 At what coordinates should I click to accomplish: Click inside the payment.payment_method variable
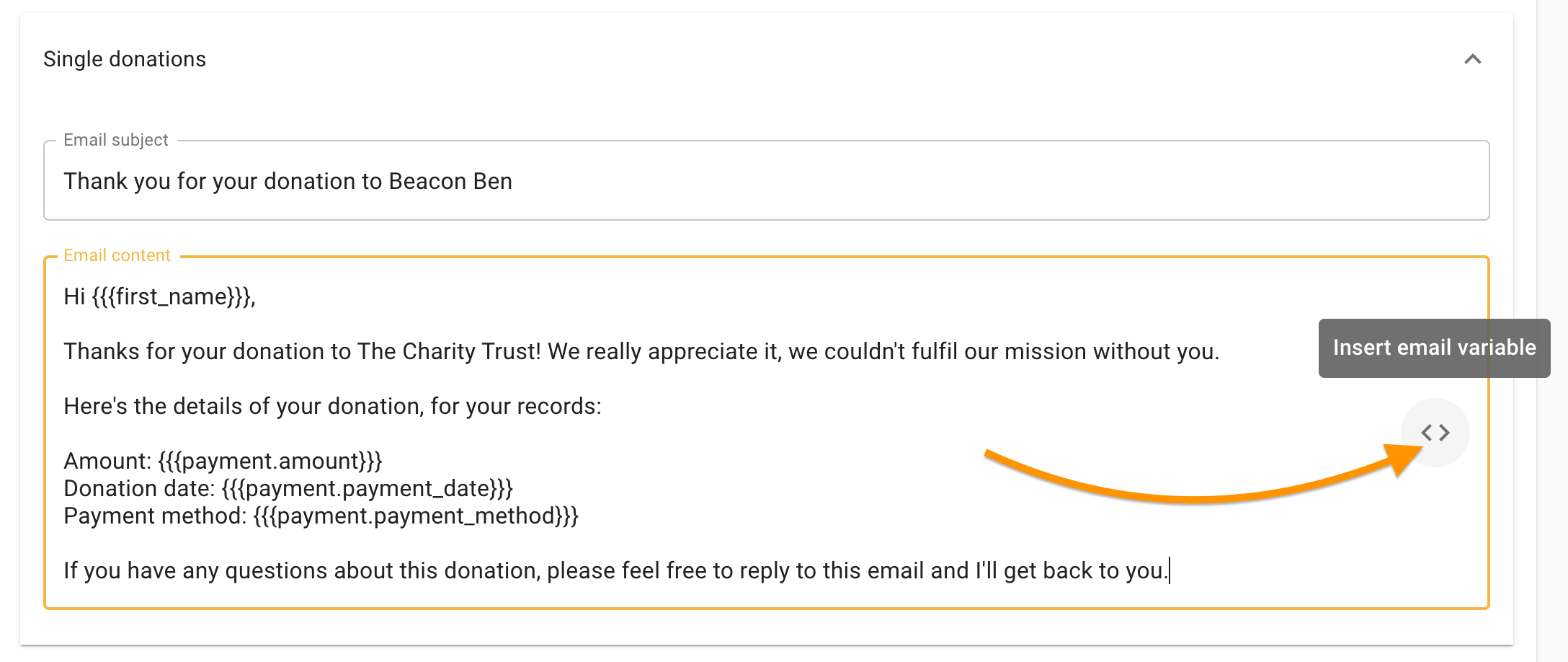click(416, 516)
